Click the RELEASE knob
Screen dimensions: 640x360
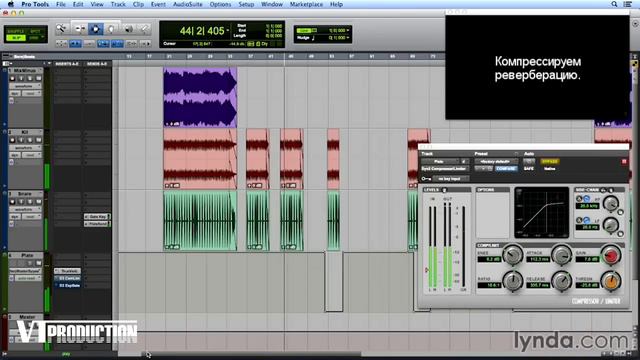click(561, 281)
